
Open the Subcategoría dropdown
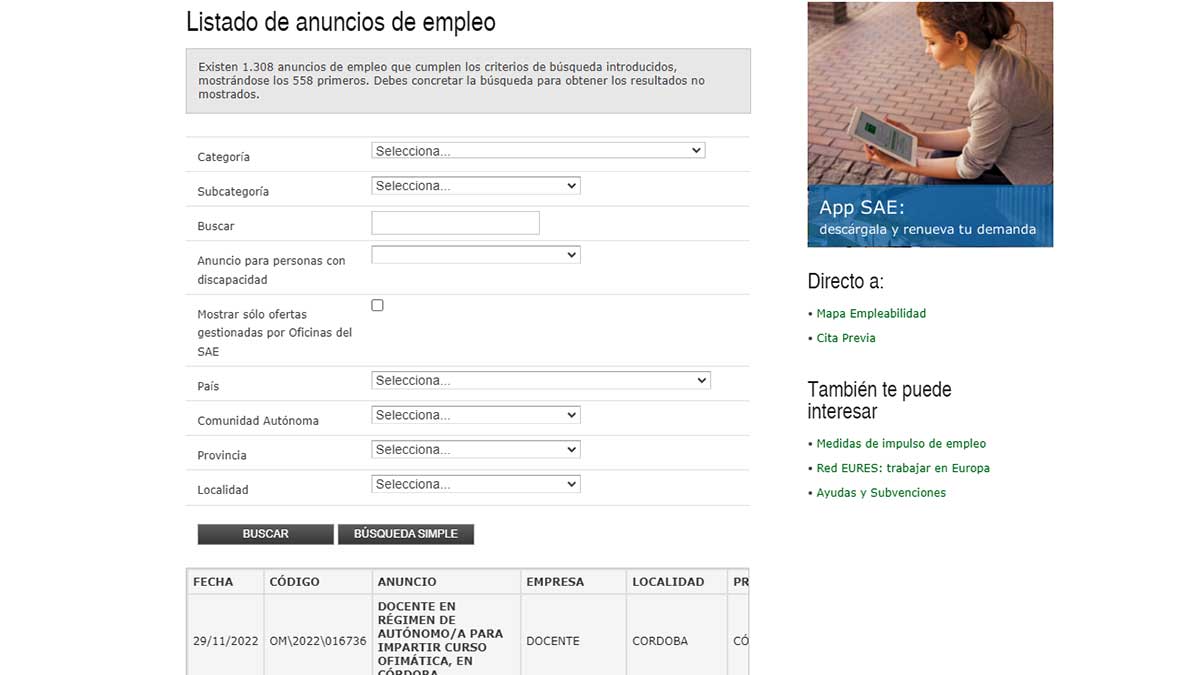click(475, 185)
